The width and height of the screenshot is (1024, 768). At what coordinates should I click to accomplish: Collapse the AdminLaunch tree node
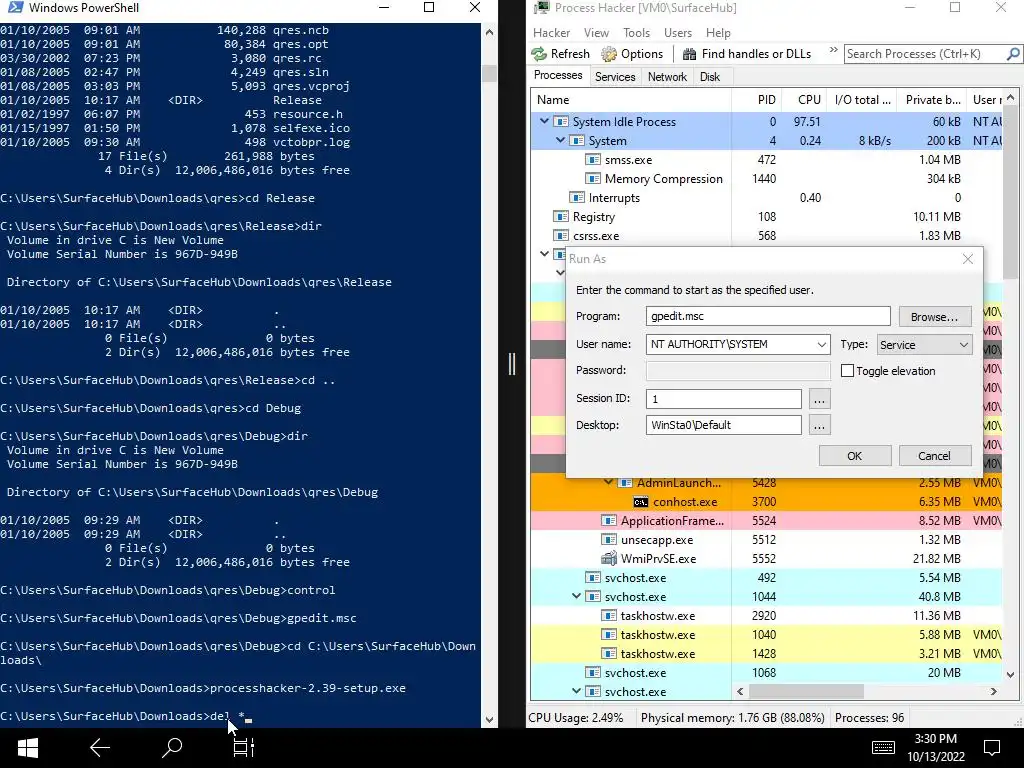[609, 483]
